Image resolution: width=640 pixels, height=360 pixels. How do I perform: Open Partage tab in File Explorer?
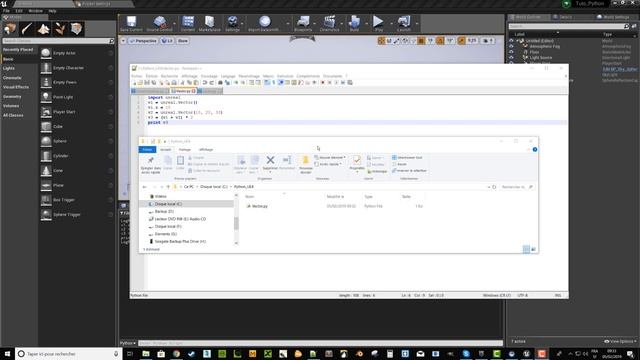(184, 150)
